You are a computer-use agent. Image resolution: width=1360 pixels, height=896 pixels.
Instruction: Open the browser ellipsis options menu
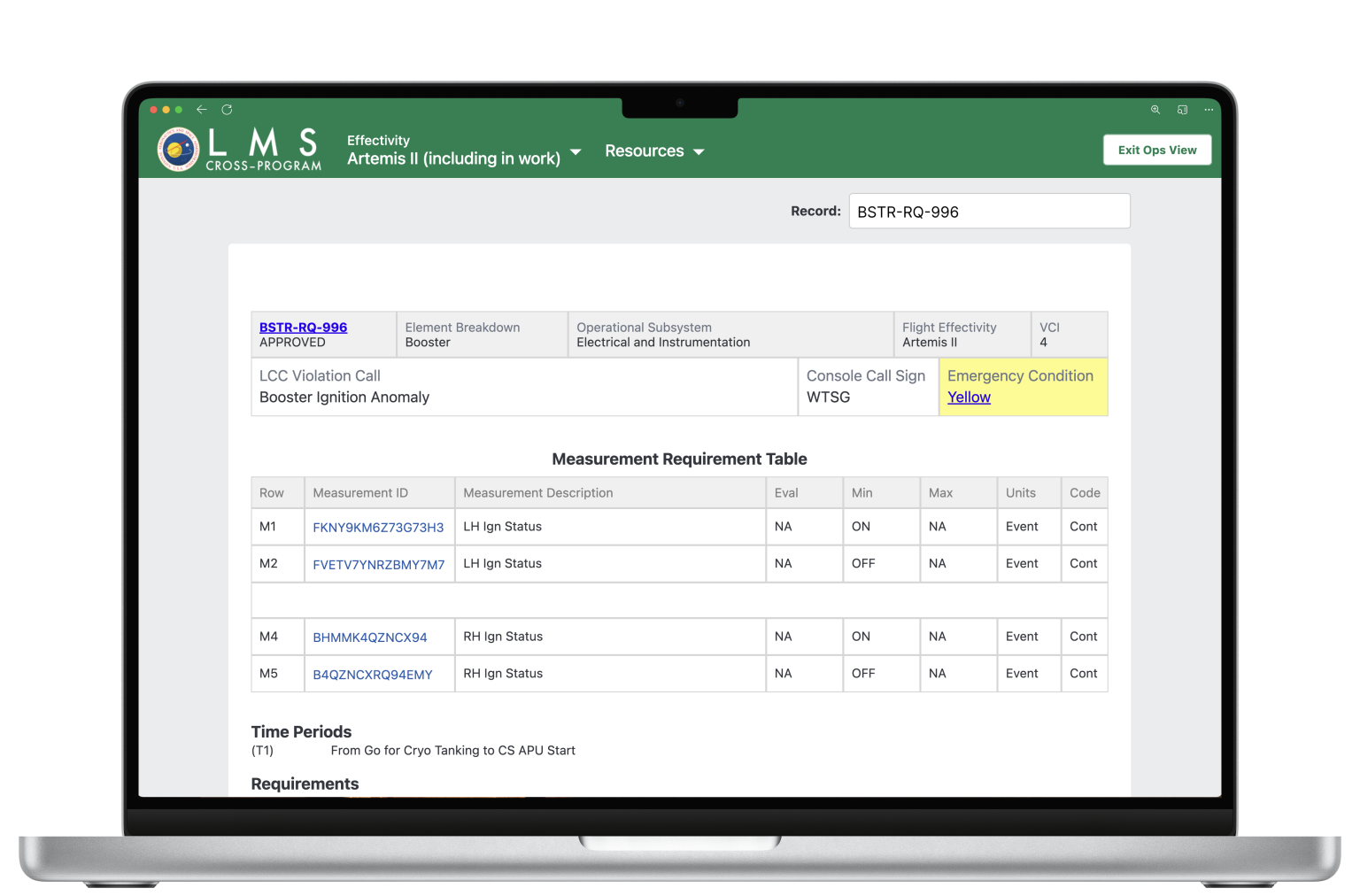click(1209, 110)
